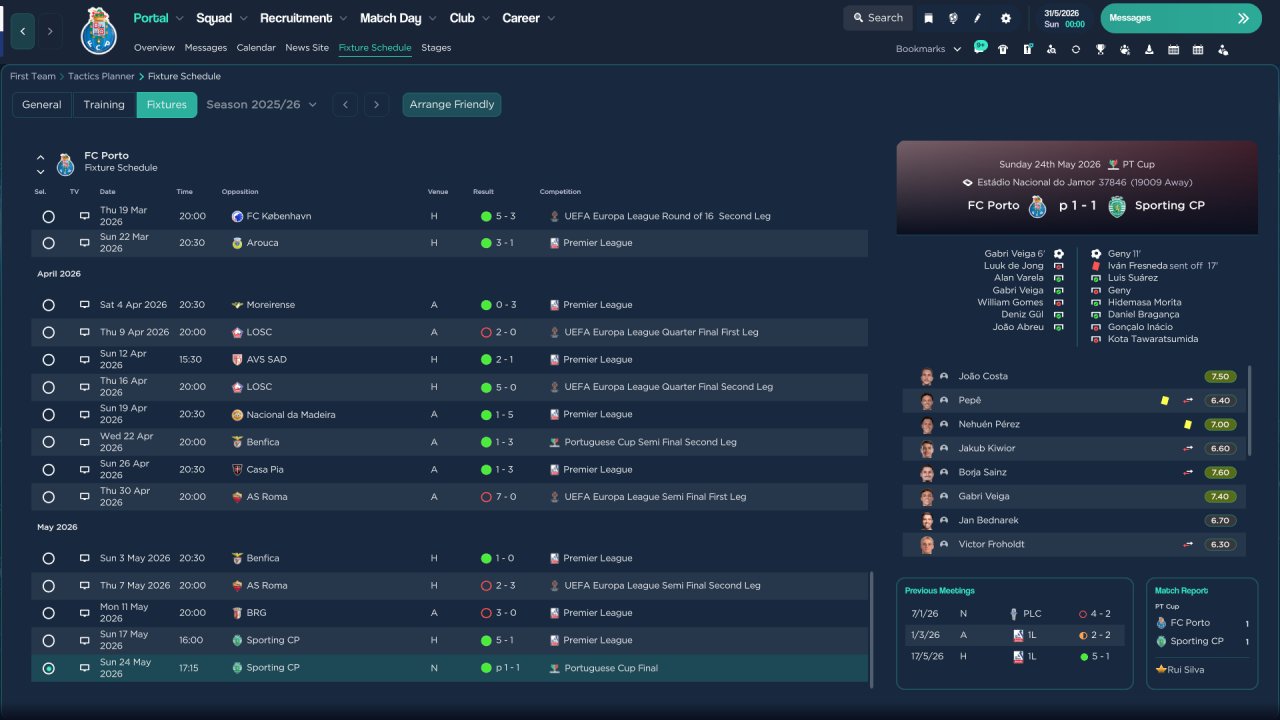Click the AS Roma crest on the 7 May fixture
This screenshot has height=720, width=1280.
click(x=237, y=586)
